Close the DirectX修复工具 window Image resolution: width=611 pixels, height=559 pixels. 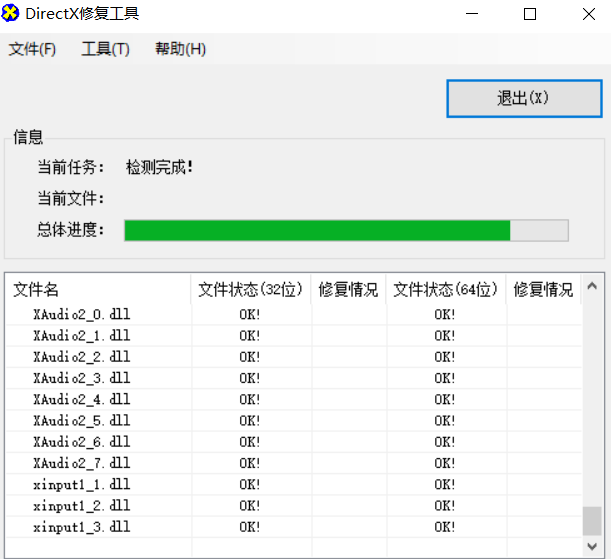tap(587, 14)
